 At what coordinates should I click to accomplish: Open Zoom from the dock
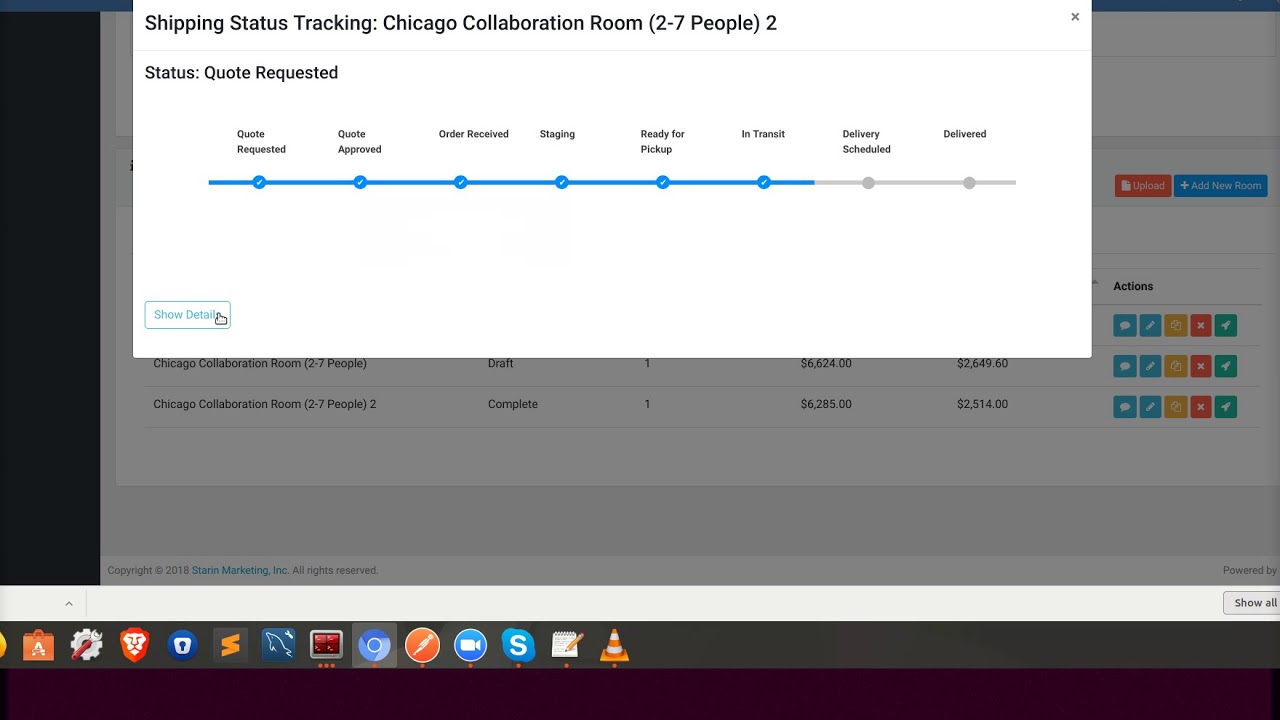coord(470,646)
